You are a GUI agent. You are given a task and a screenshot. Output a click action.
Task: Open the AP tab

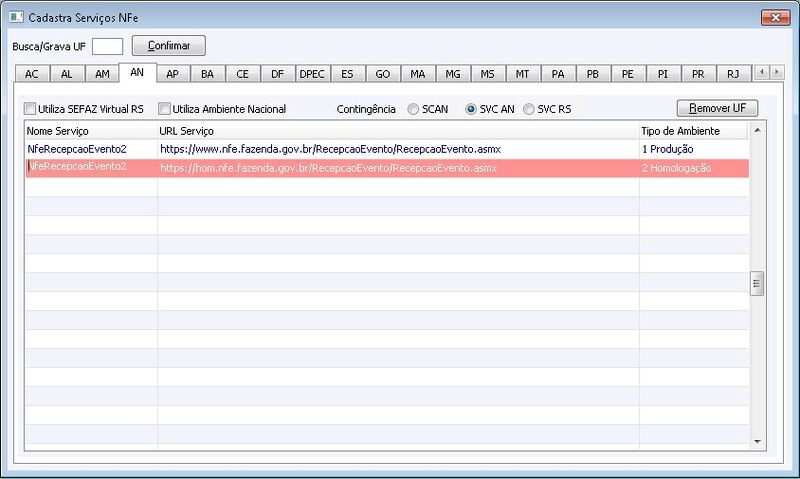pyautogui.click(x=172, y=74)
